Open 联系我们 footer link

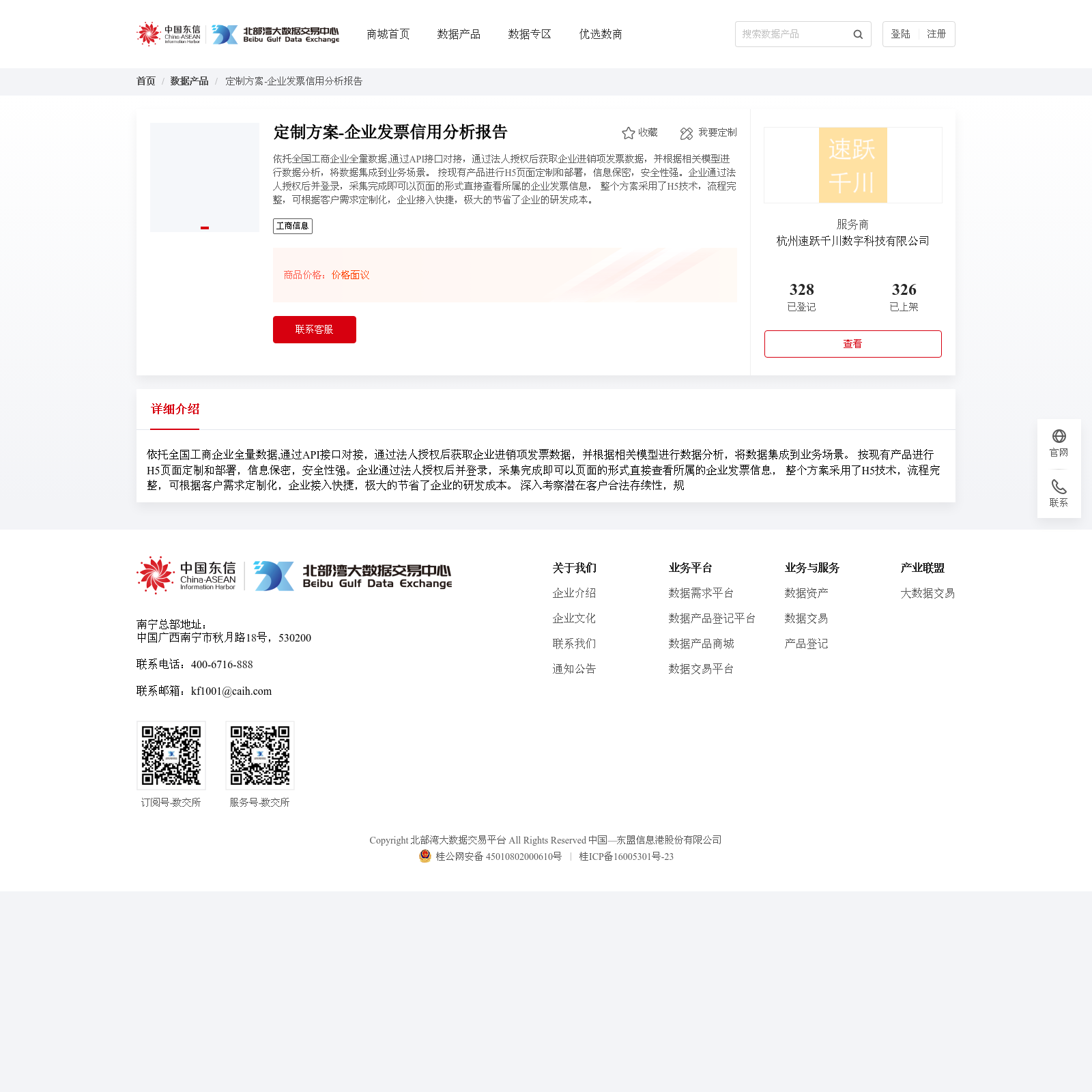(x=574, y=644)
